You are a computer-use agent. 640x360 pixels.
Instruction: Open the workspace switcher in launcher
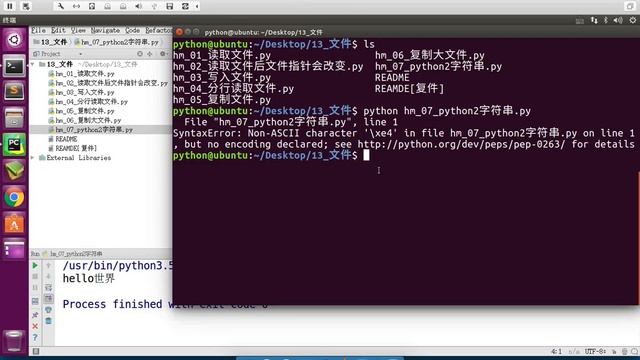pyautogui.click(x=14, y=249)
